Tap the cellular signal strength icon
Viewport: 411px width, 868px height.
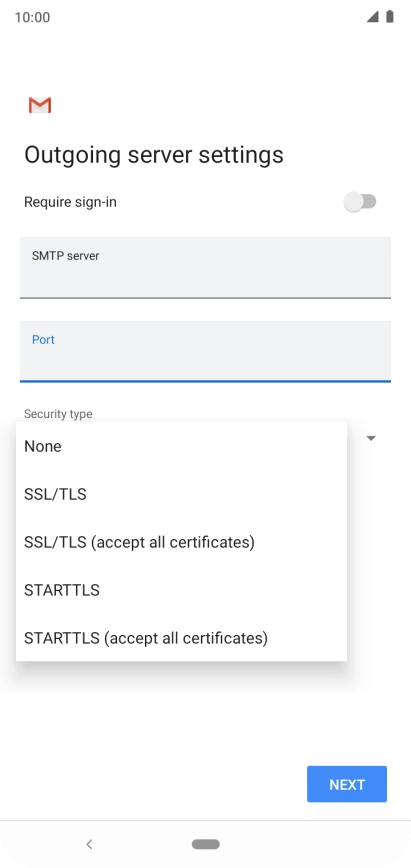[x=373, y=17]
